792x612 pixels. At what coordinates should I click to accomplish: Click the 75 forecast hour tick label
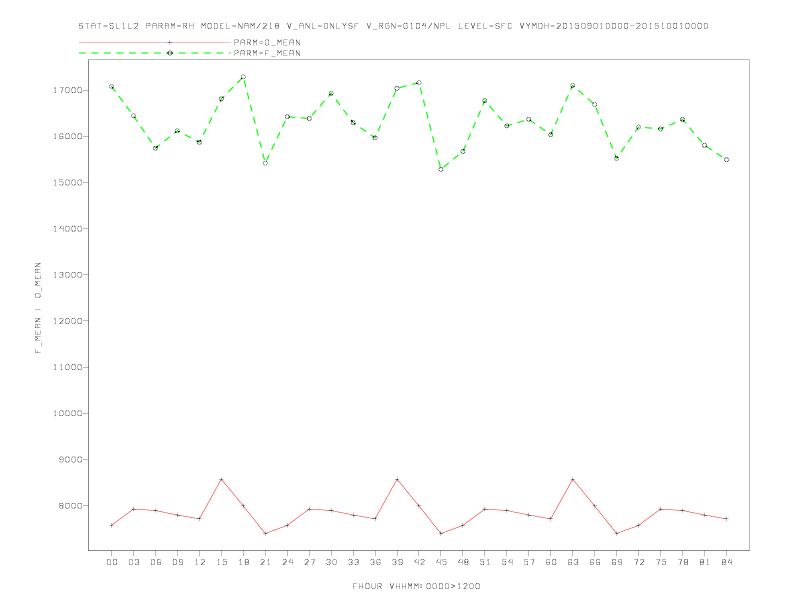click(661, 562)
